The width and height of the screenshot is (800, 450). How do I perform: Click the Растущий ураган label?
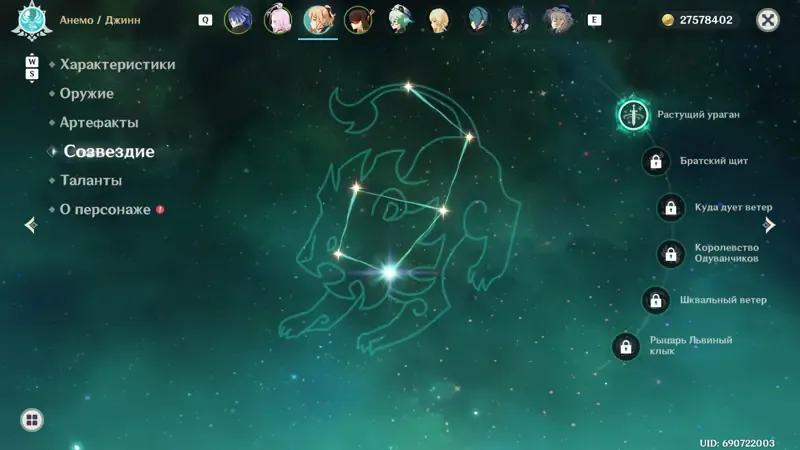tap(698, 115)
